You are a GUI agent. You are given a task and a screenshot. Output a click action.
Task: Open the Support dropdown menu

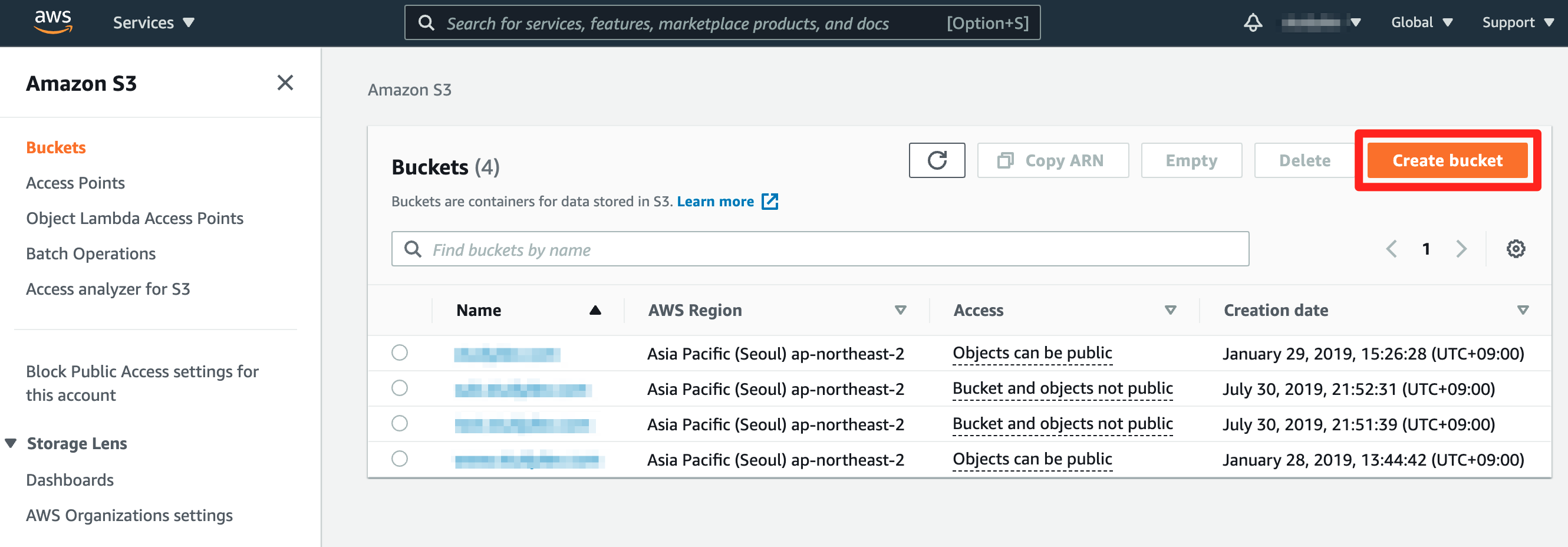pos(1518,22)
